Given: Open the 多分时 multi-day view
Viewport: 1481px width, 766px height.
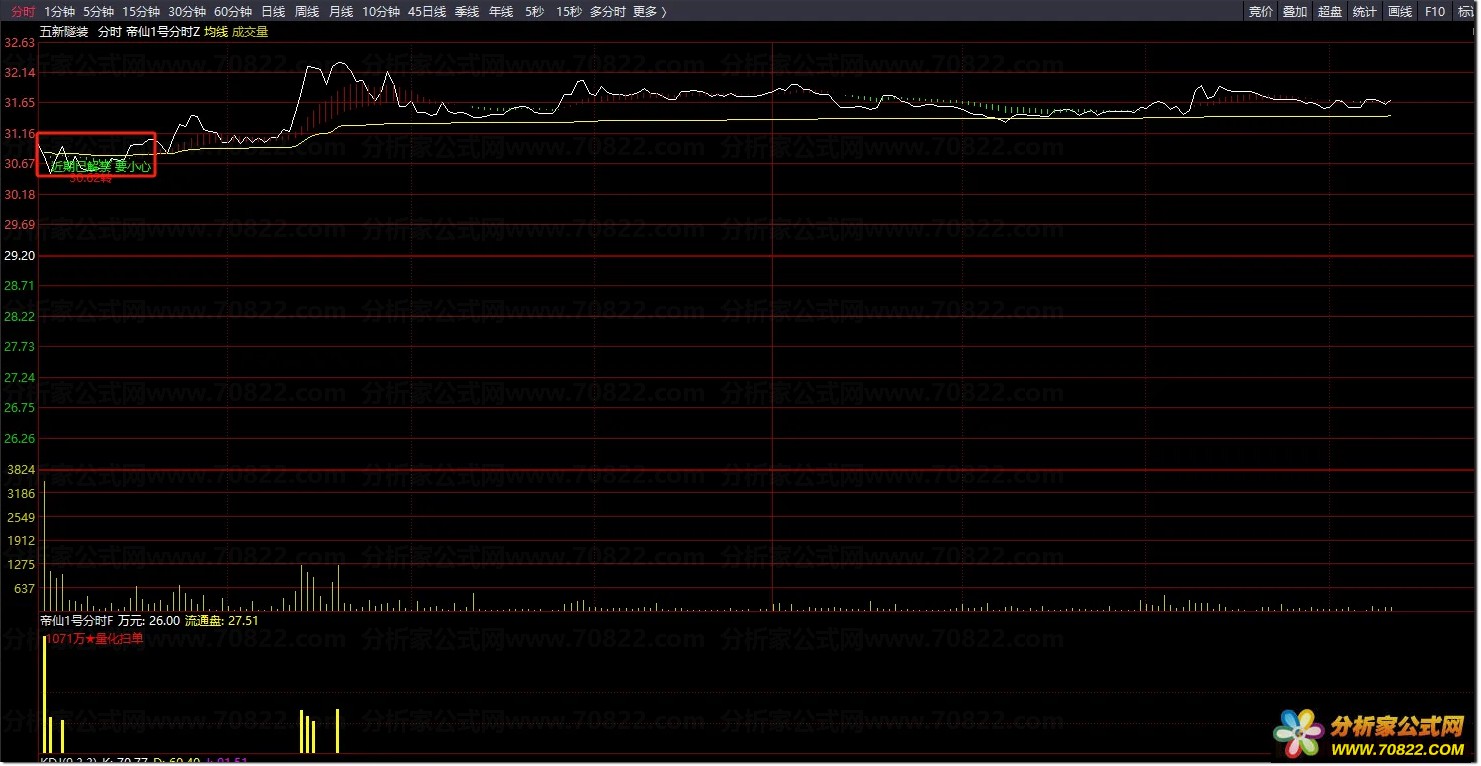Looking at the screenshot, I should (x=608, y=12).
